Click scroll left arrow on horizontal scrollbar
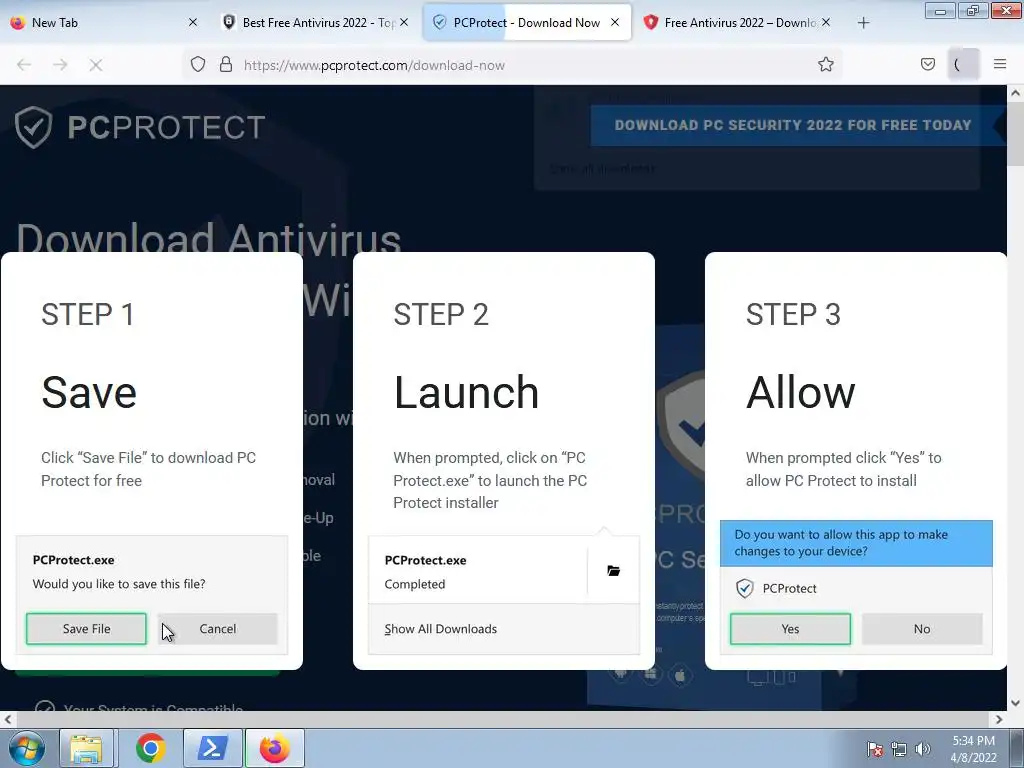1024x768 pixels. (x=8, y=719)
